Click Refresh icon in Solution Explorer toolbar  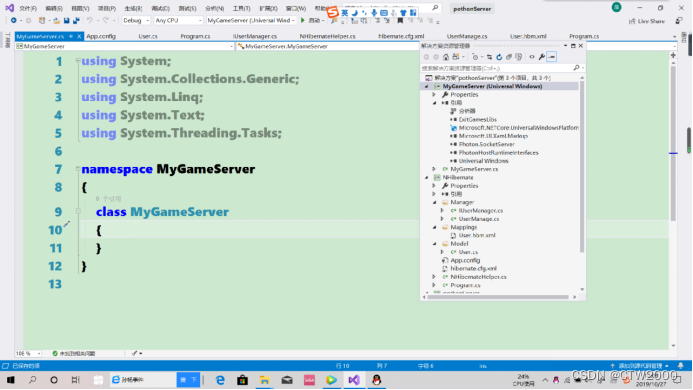coord(499,57)
